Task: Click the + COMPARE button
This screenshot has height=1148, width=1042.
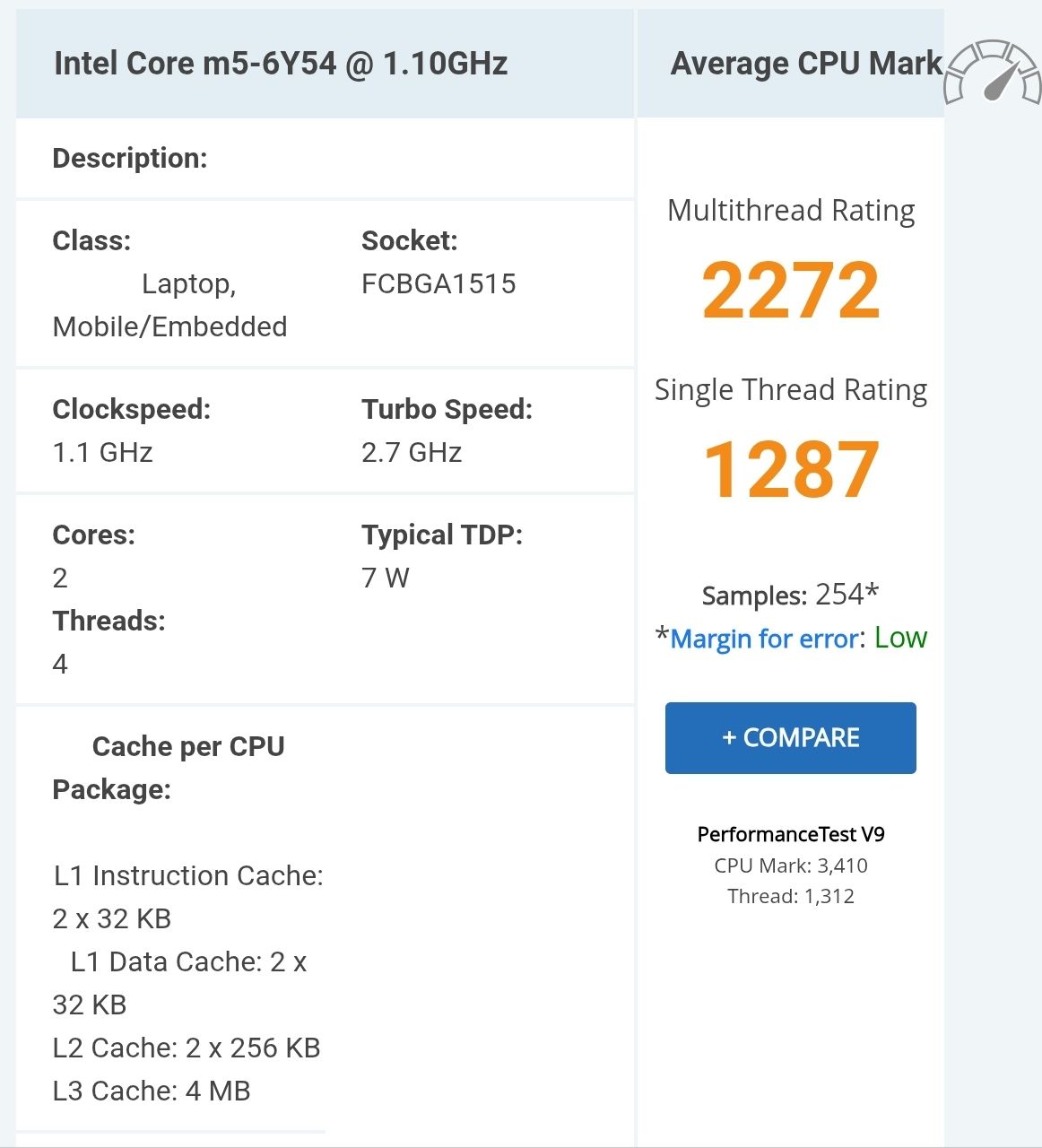Action: coord(789,737)
